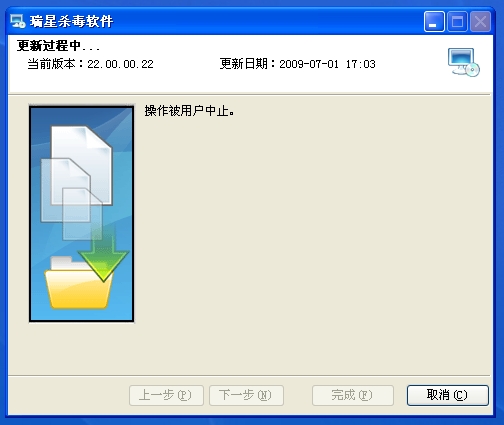The width and height of the screenshot is (504, 425).
Task: Click the Rising antivirus icon in title bar
Action: click(x=17, y=21)
